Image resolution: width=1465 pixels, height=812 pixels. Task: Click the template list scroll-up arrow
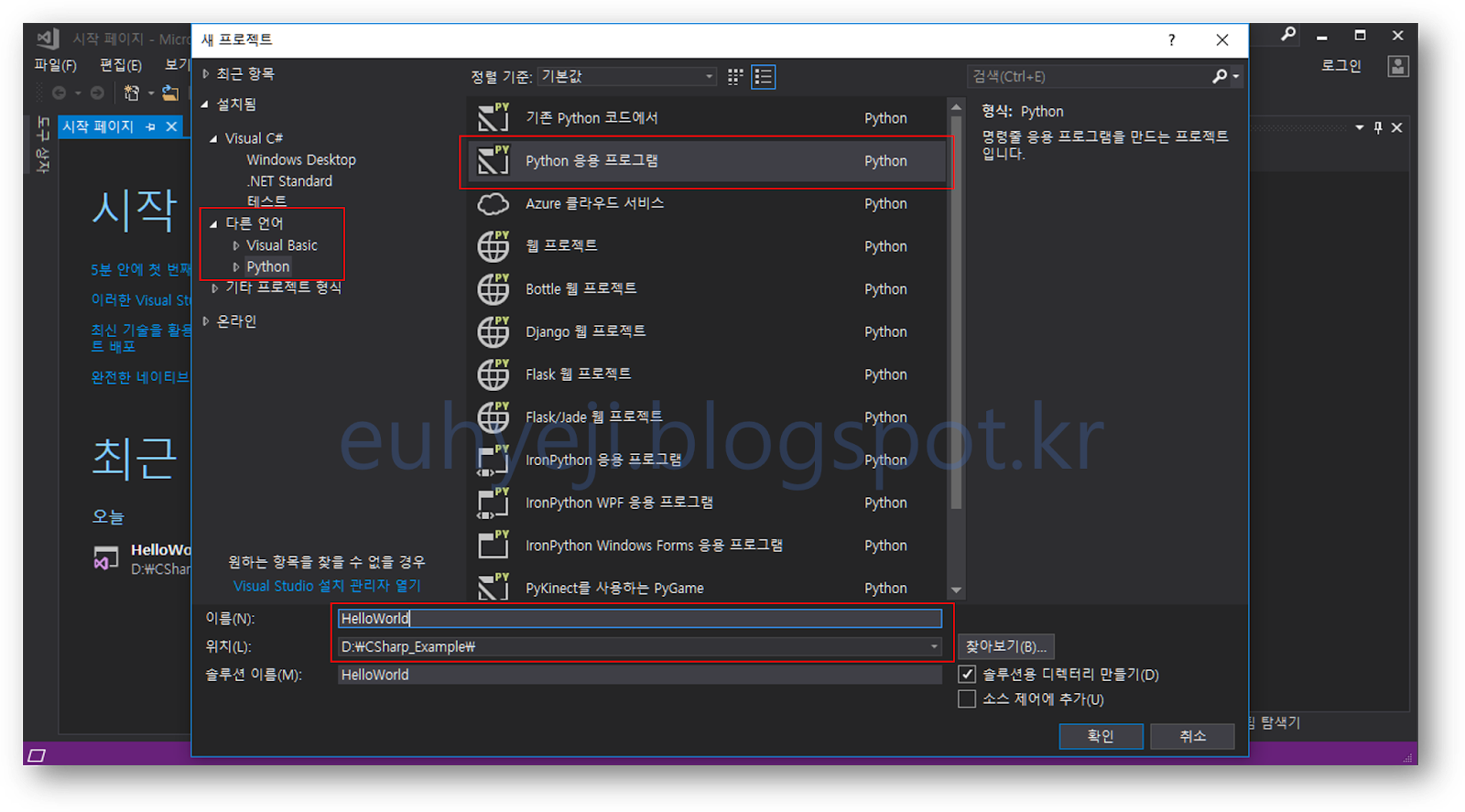click(x=956, y=106)
